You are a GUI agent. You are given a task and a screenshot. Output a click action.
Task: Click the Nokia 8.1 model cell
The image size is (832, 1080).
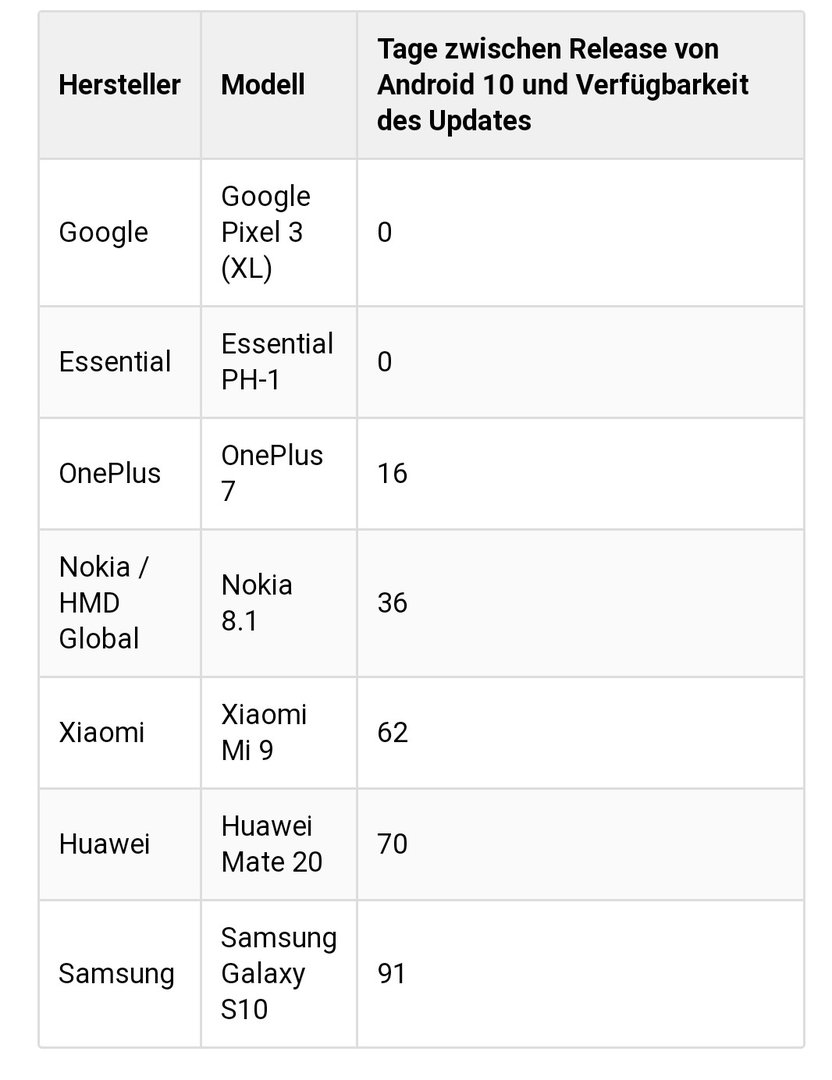[x=279, y=603]
